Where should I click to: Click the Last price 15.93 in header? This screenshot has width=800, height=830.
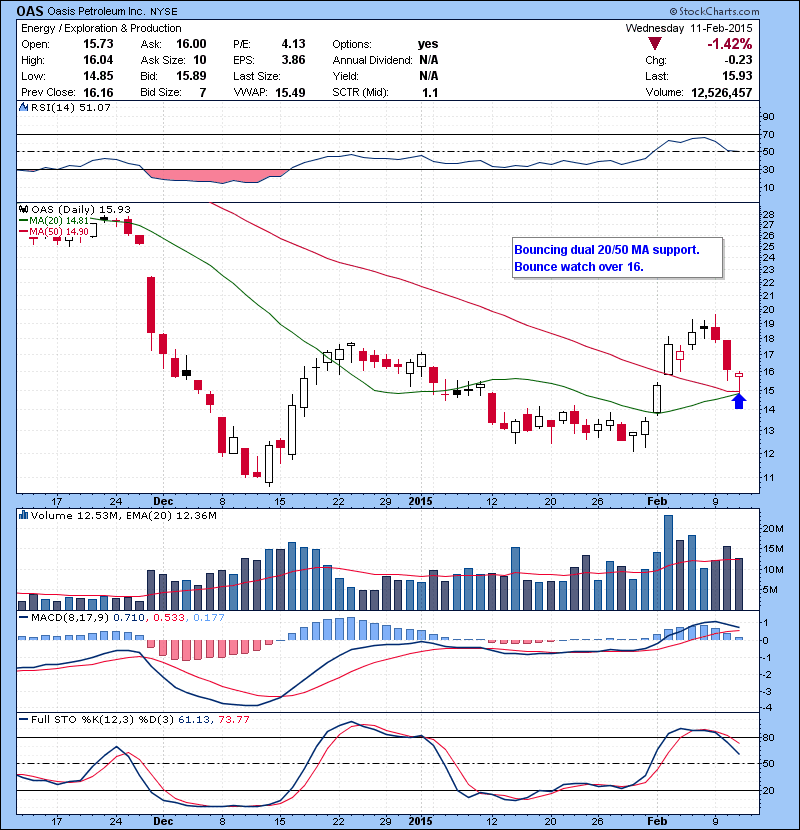tap(737, 76)
